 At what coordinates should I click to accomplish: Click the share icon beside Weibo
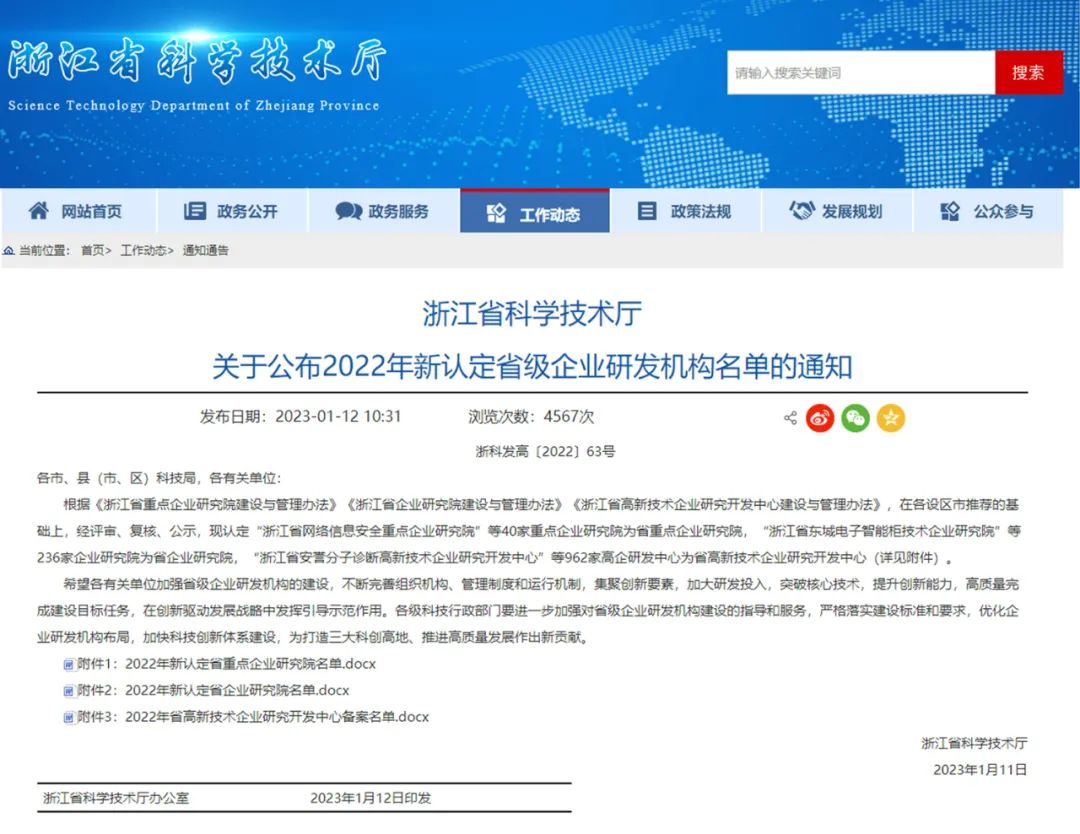(790, 418)
